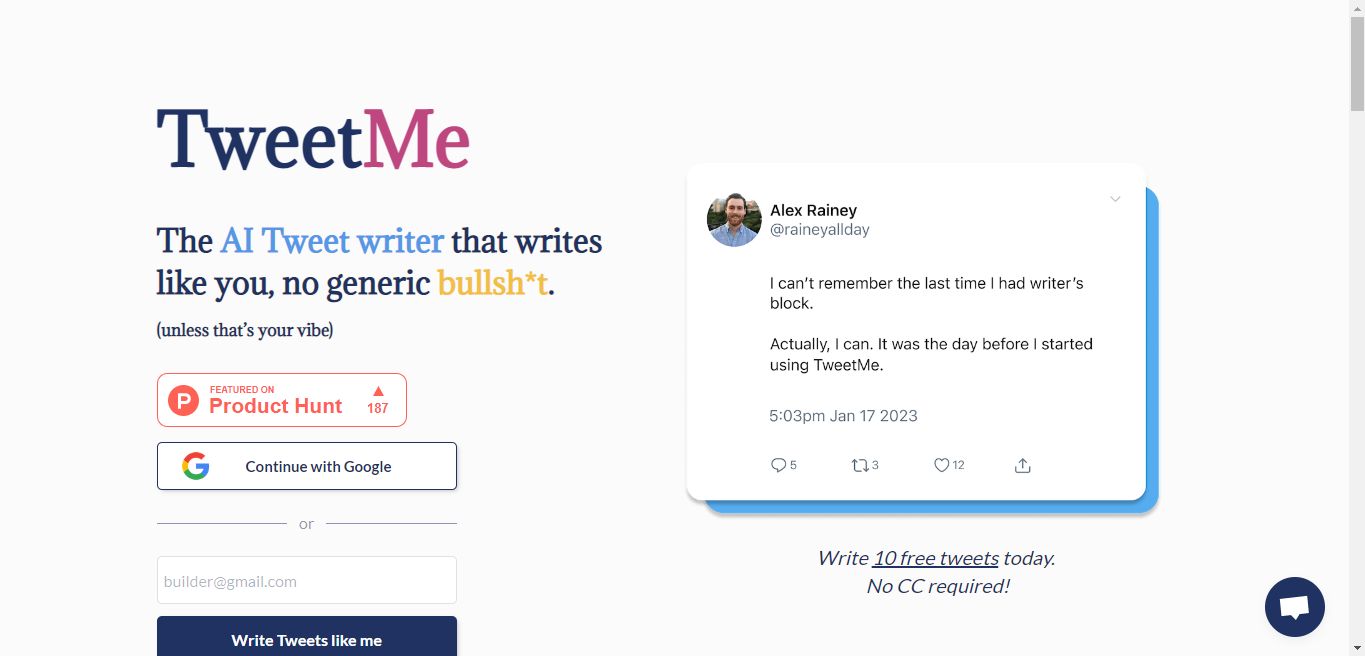Expand the tweet options chevron
1365x656 pixels.
(x=1115, y=199)
